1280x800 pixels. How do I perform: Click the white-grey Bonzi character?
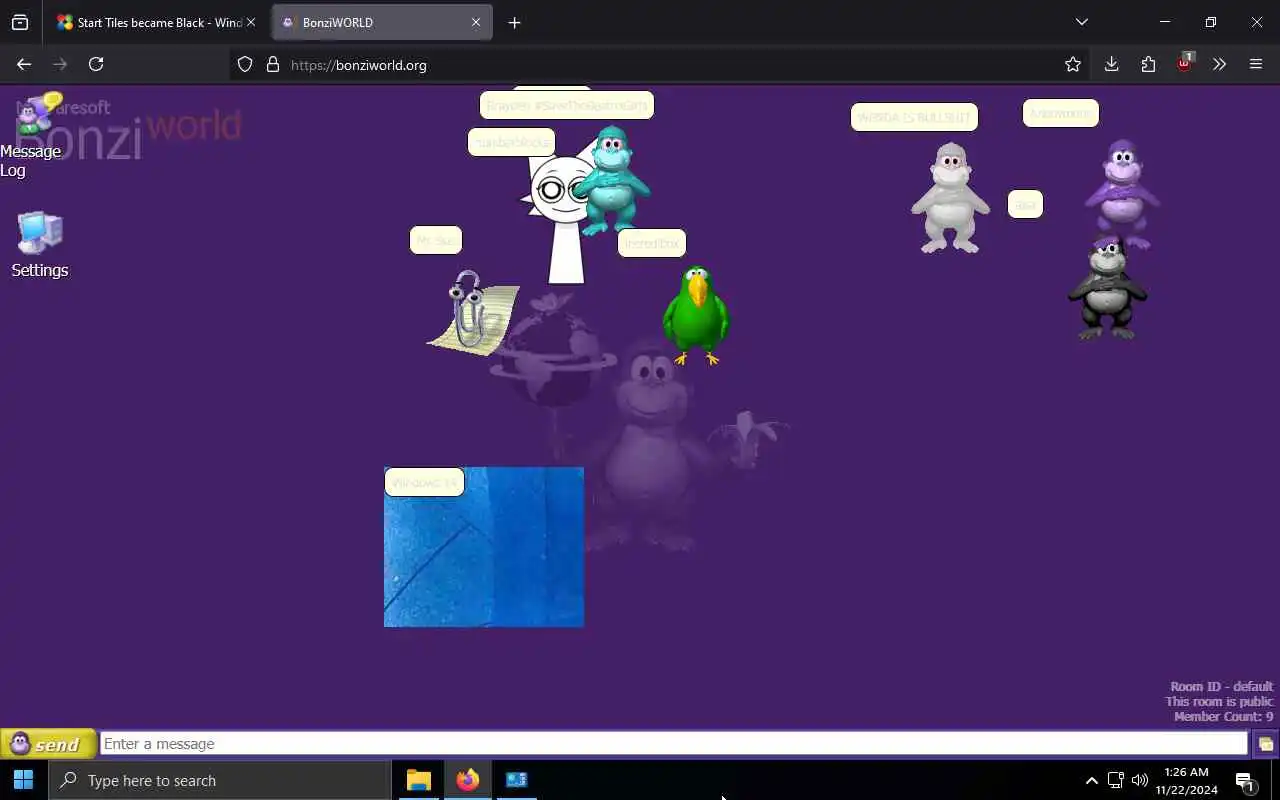pyautogui.click(x=949, y=197)
